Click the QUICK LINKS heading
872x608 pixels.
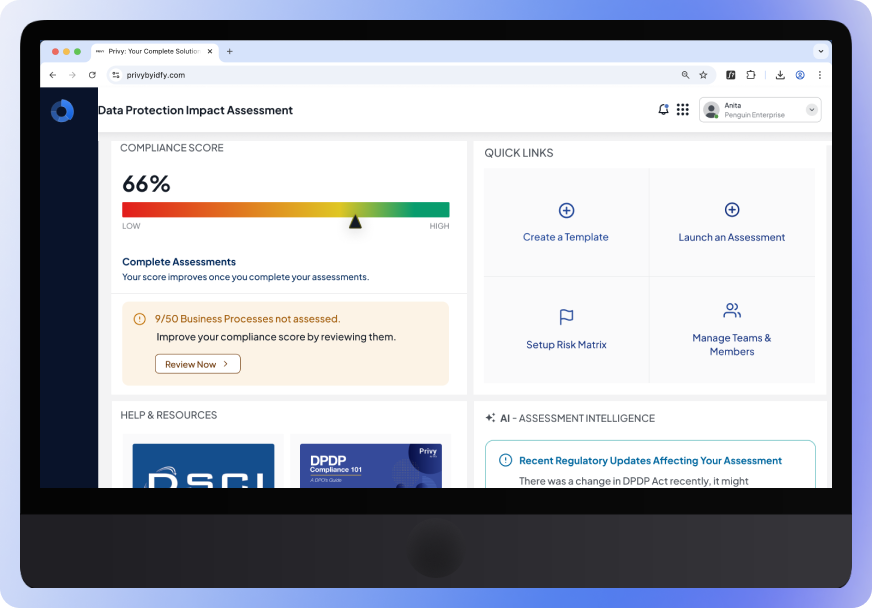pyautogui.click(x=518, y=153)
